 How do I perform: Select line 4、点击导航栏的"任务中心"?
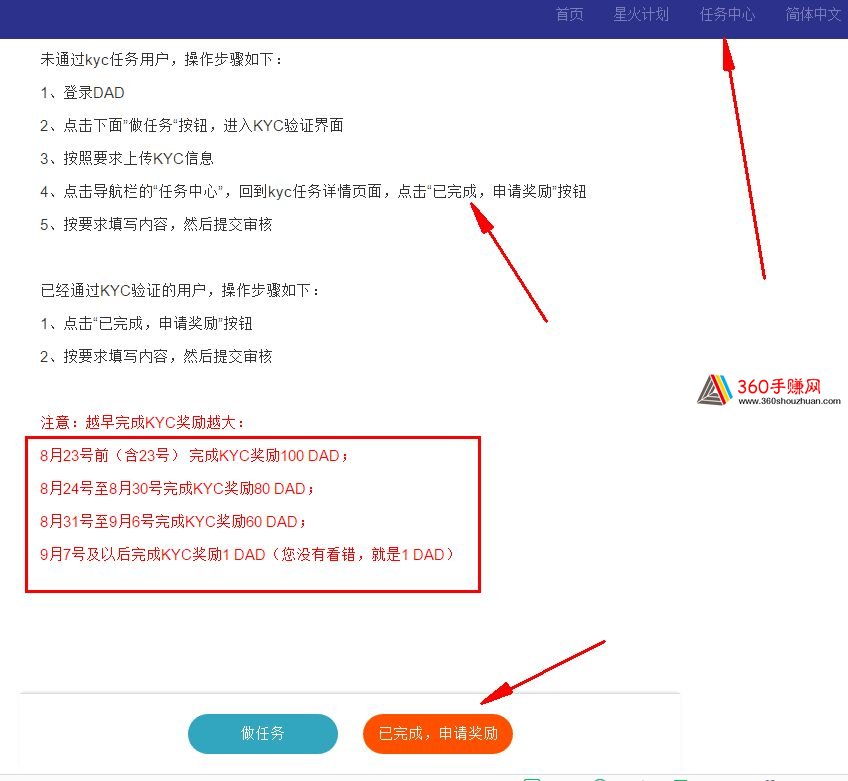(313, 191)
